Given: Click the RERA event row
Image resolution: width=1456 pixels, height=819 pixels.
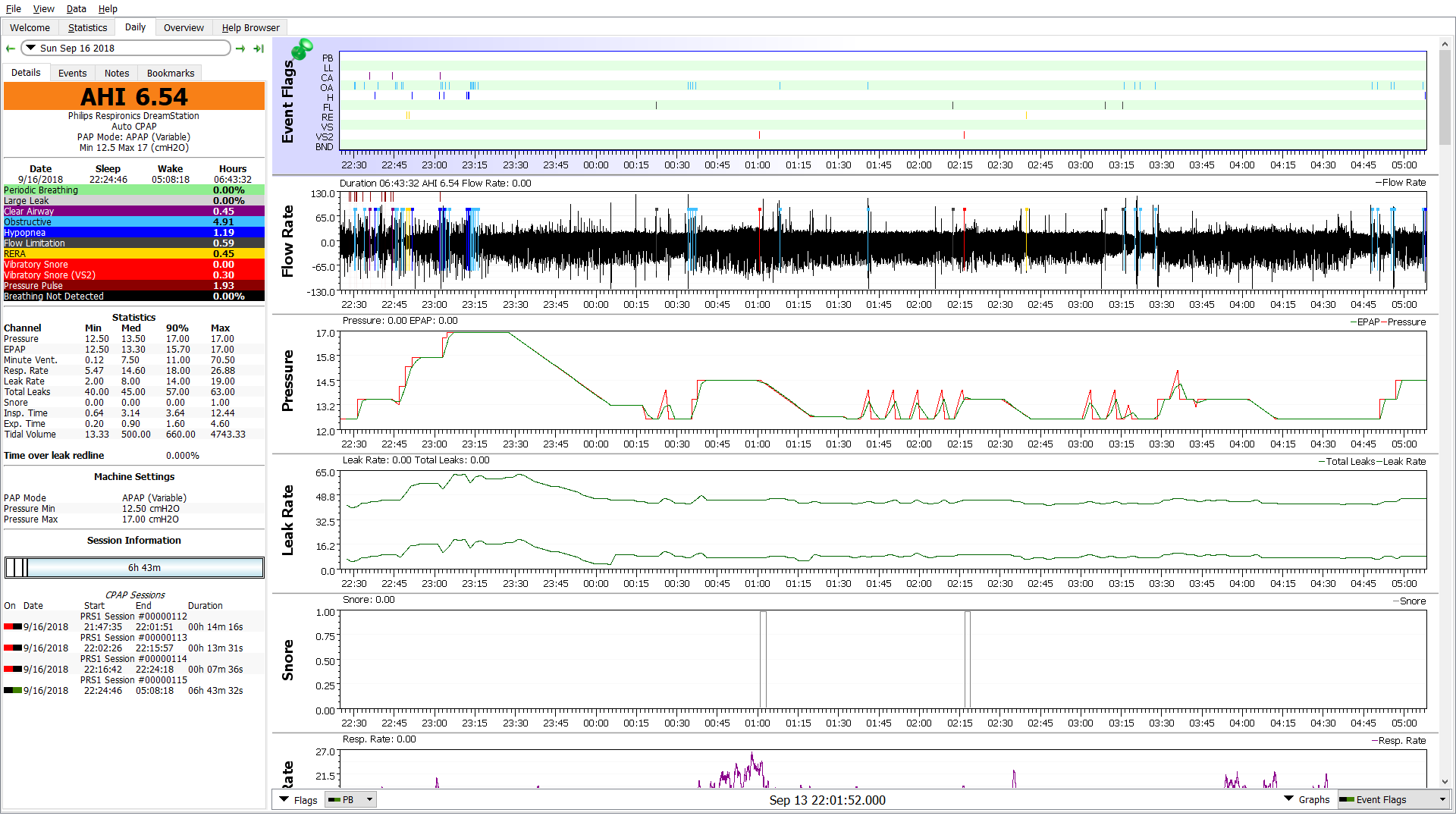Looking at the screenshot, I should 134,254.
